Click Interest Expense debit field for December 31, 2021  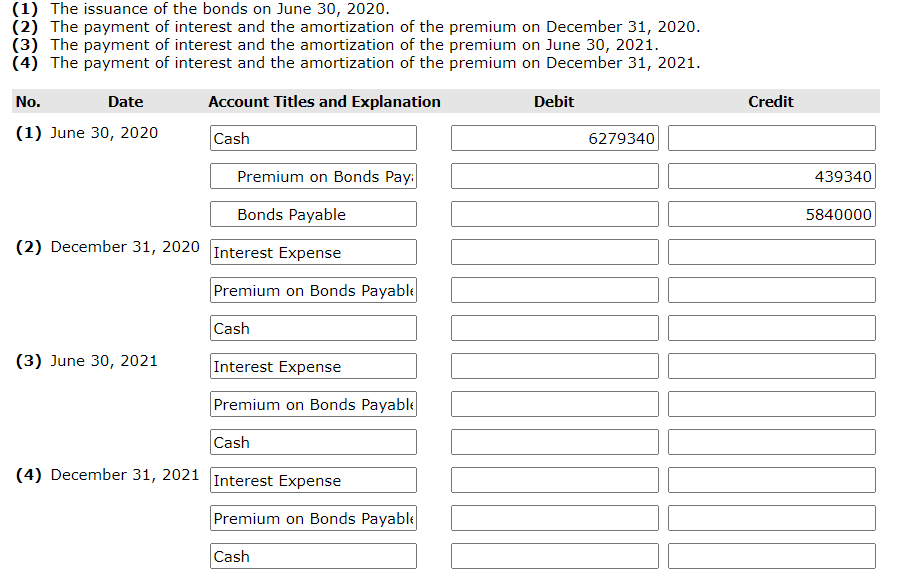(555, 480)
